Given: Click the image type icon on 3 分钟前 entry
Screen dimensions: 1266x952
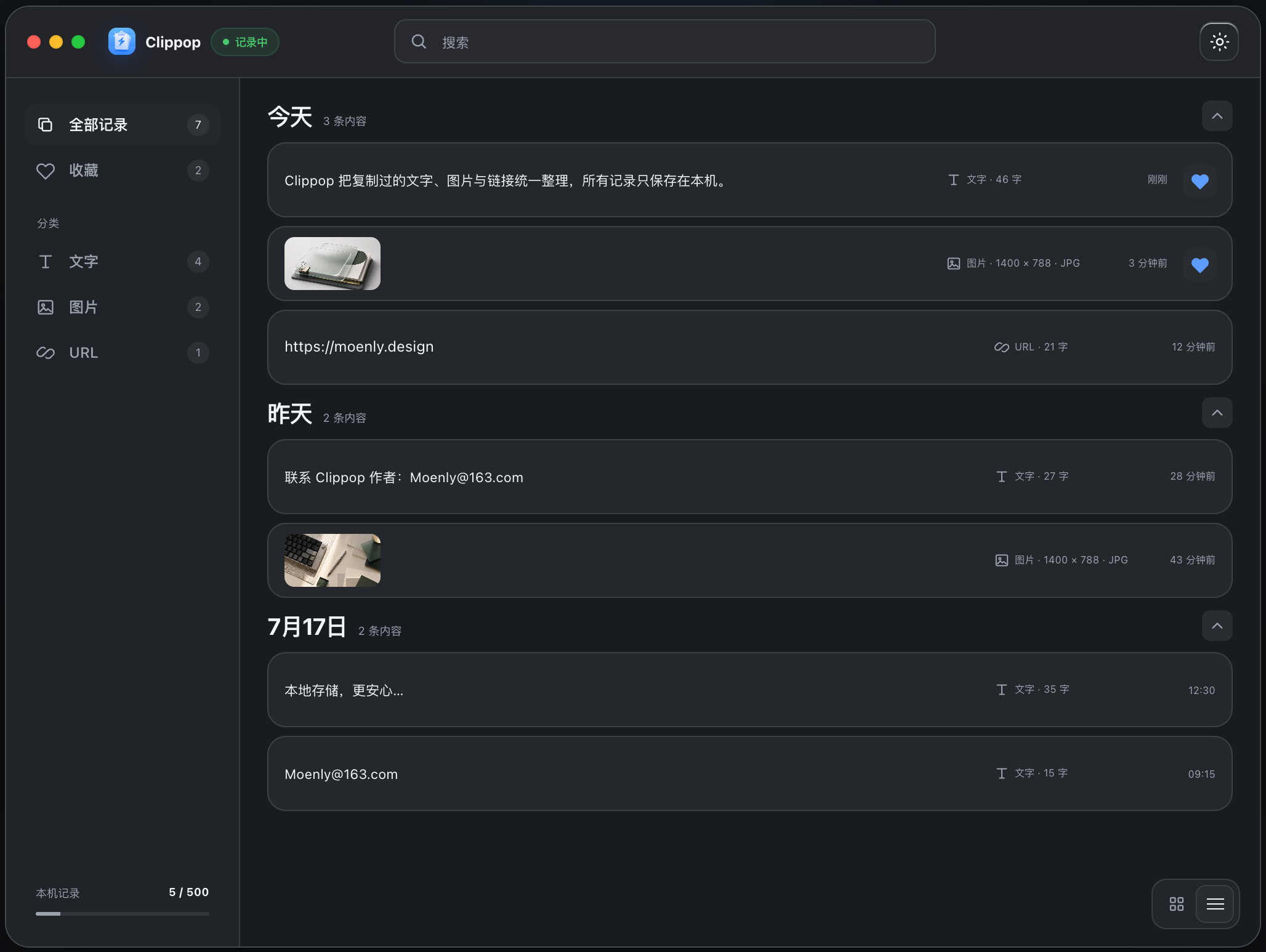Looking at the screenshot, I should [x=954, y=264].
